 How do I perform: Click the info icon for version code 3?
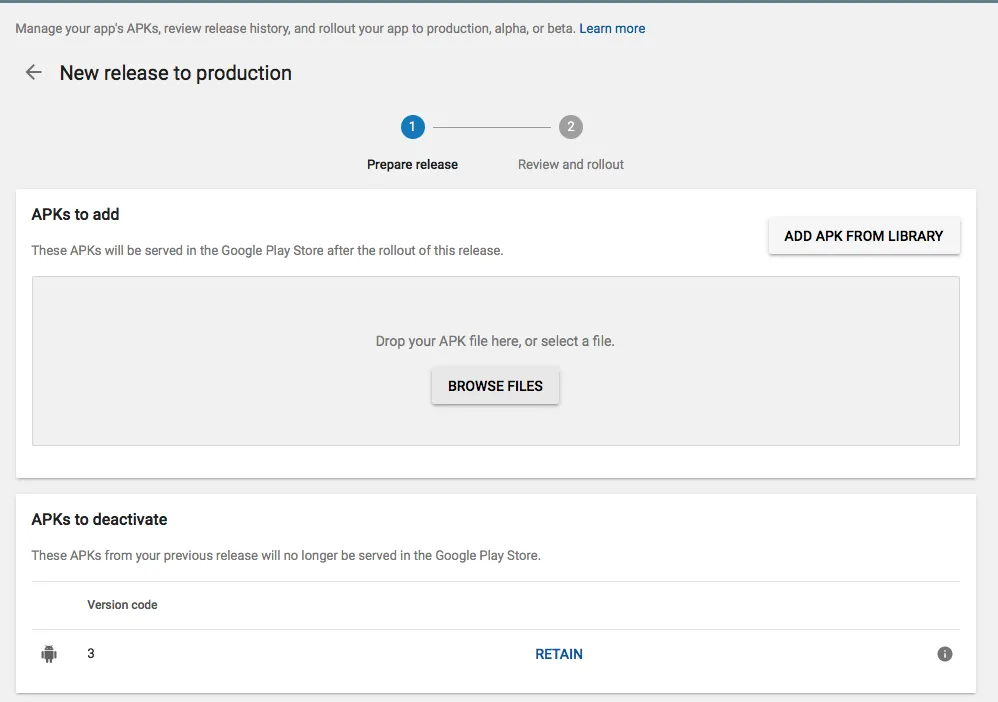pos(944,654)
